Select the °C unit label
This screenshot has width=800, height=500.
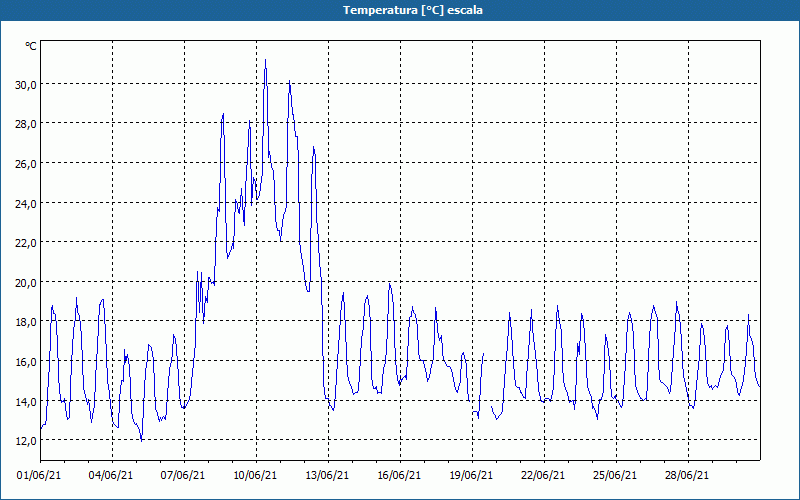(31, 46)
